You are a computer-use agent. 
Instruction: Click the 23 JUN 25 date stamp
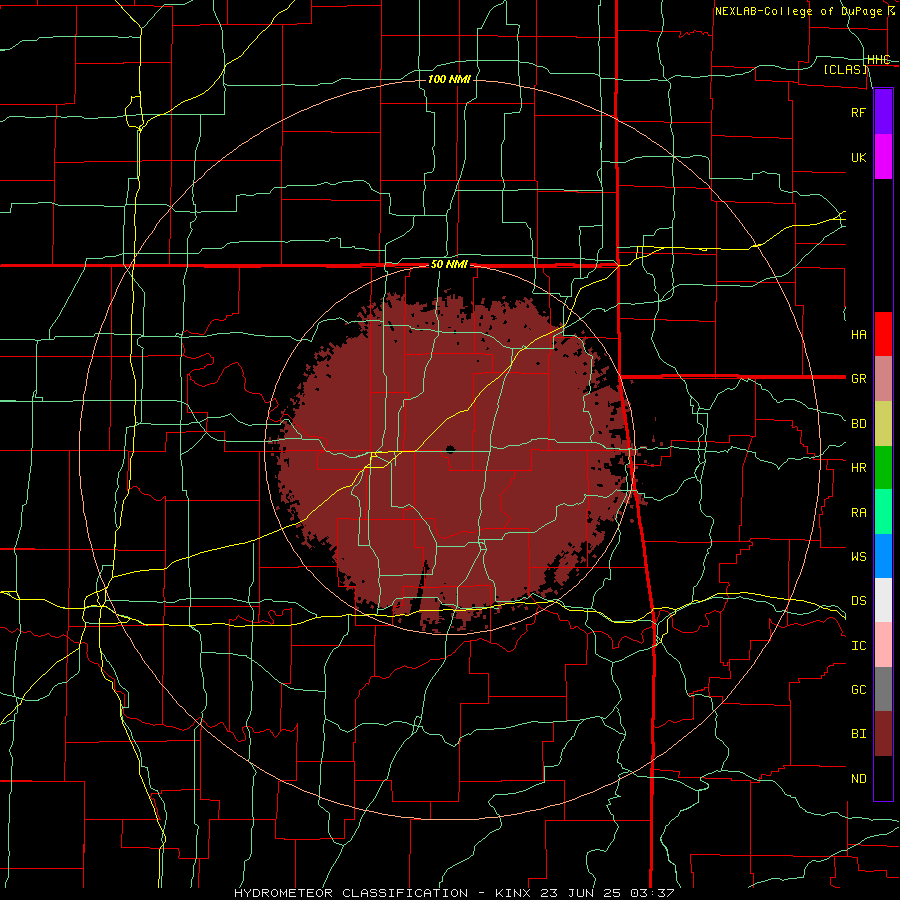tap(580, 893)
